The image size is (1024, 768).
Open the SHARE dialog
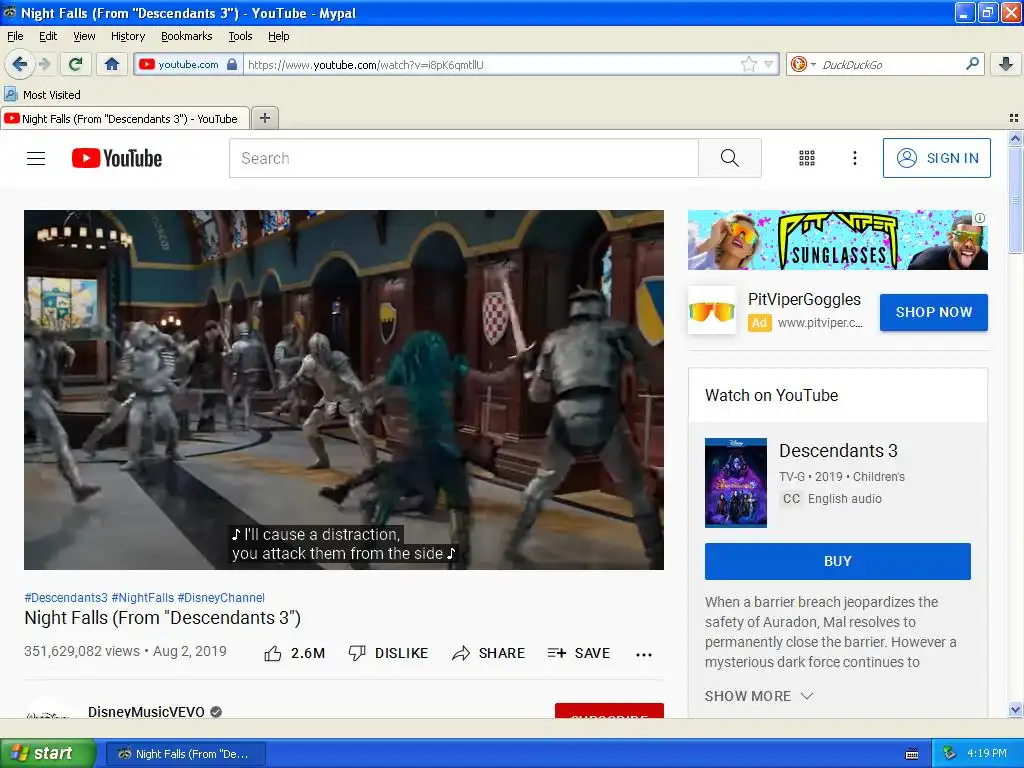point(488,653)
